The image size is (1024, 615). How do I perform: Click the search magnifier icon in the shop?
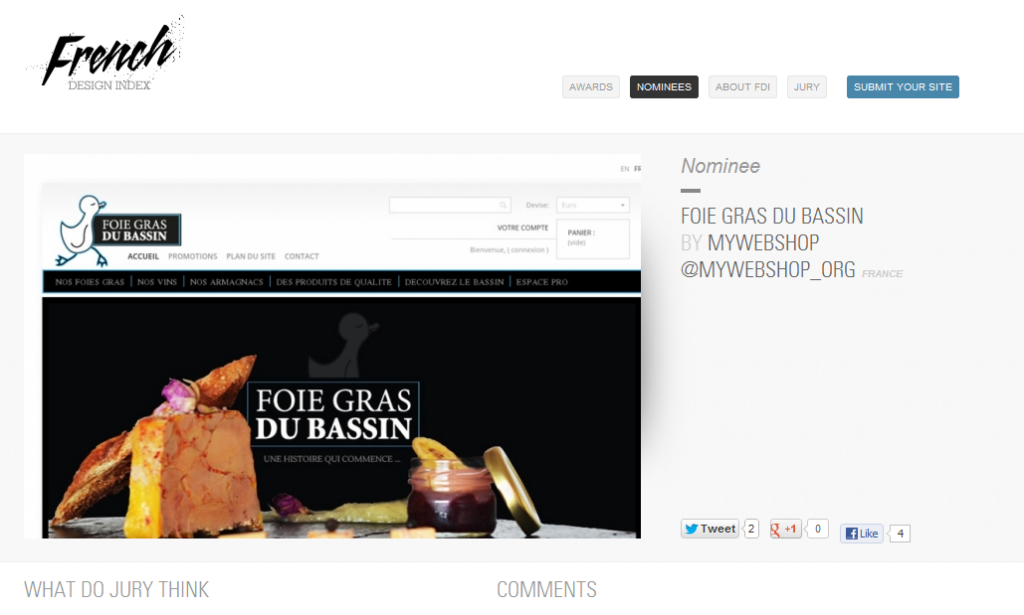(x=503, y=205)
